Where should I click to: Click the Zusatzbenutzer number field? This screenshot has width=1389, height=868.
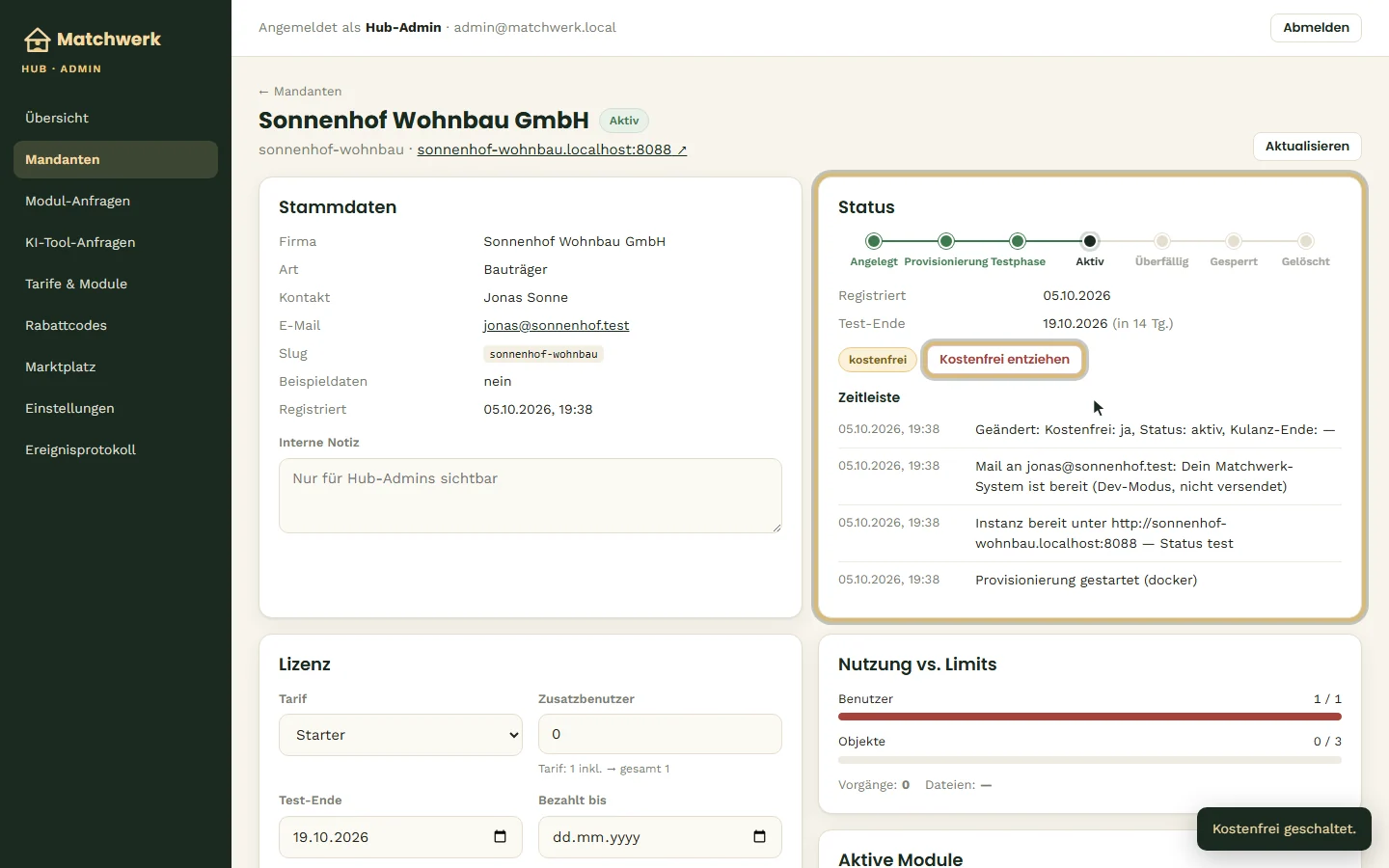click(660, 734)
